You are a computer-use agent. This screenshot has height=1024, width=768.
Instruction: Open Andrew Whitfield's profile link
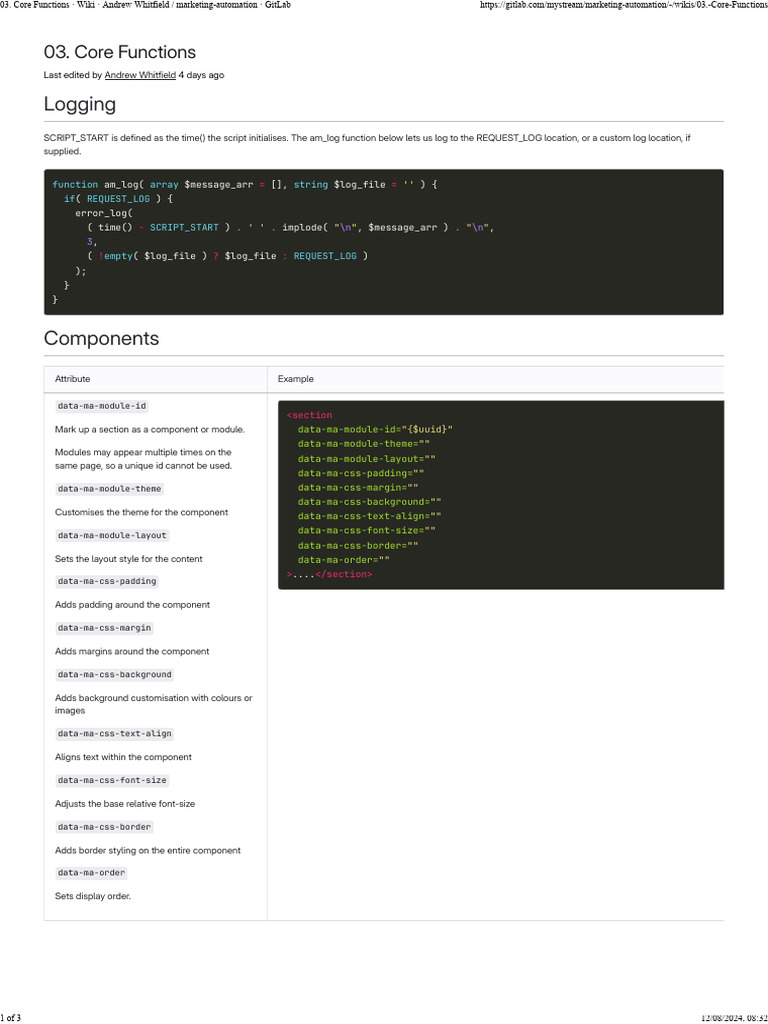point(140,75)
